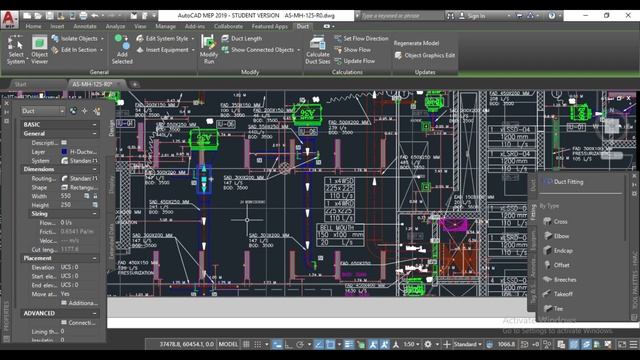
Task: Open the Object Viewer tool
Action: (40, 50)
